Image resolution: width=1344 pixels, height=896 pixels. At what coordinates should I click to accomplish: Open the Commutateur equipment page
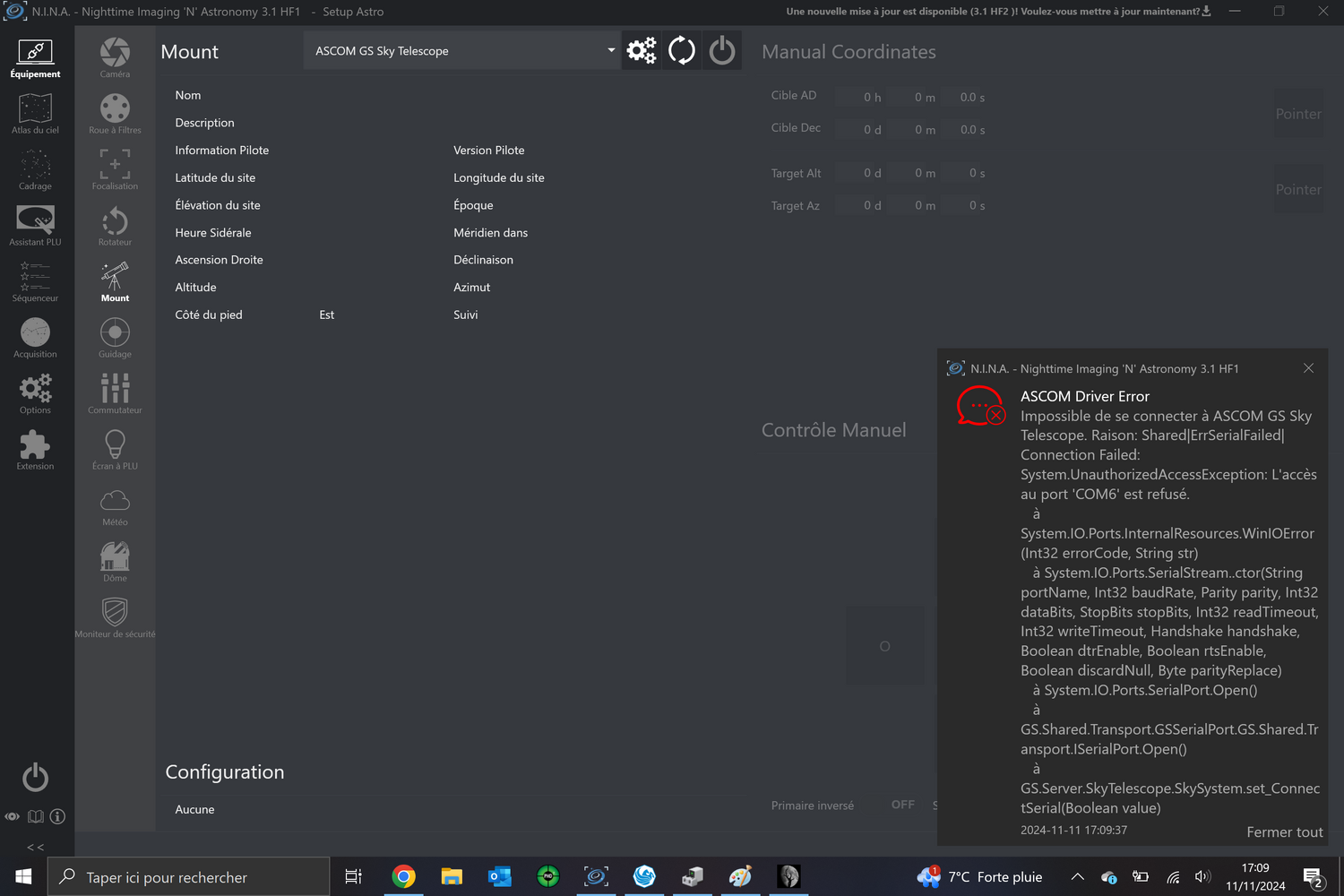115,394
